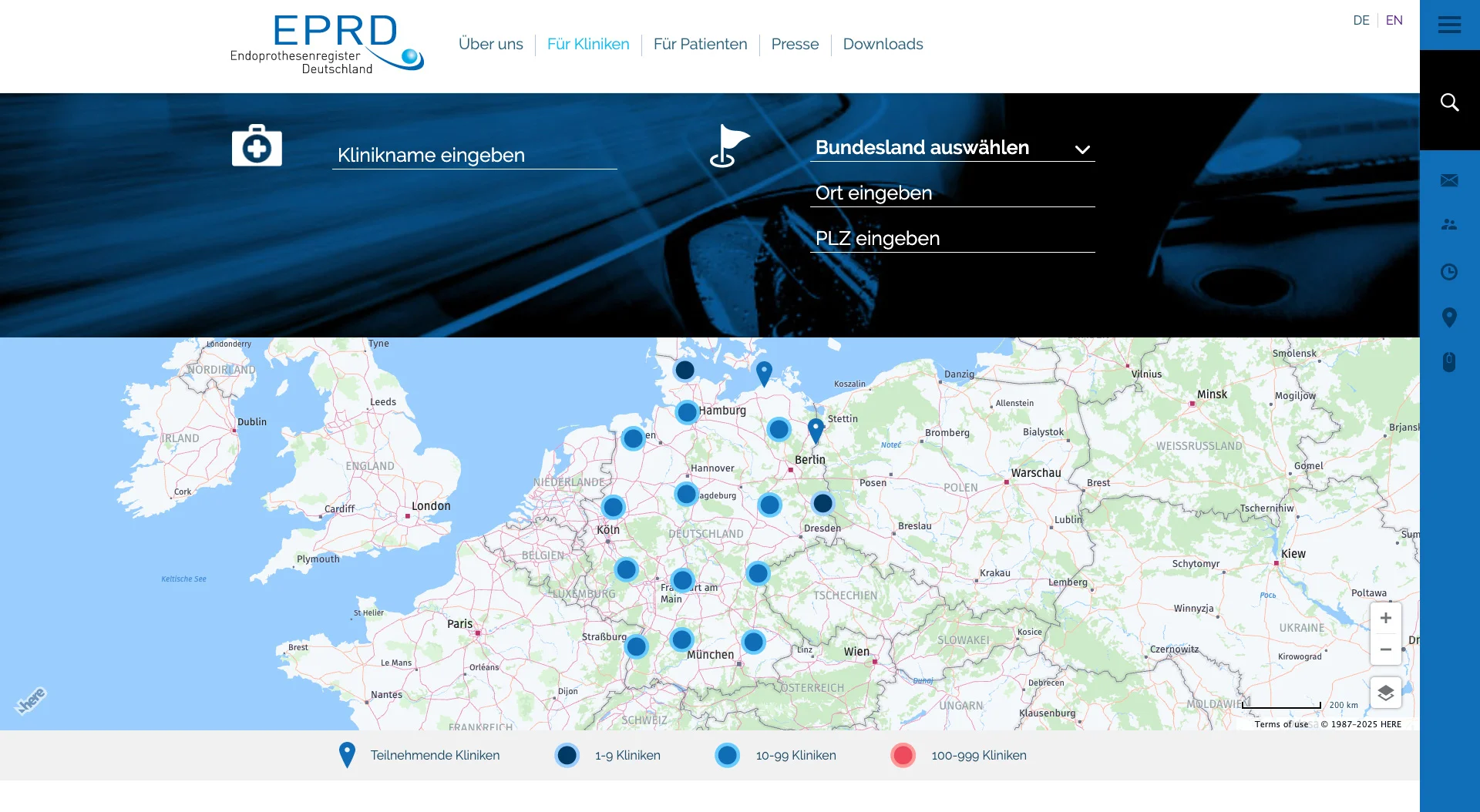1480x812 pixels.
Task: Zoom in on the map
Action: pos(1385,618)
